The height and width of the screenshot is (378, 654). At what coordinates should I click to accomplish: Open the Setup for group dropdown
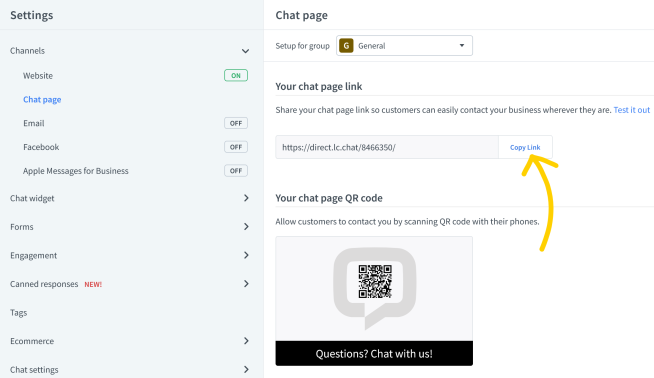pyautogui.click(x=404, y=45)
